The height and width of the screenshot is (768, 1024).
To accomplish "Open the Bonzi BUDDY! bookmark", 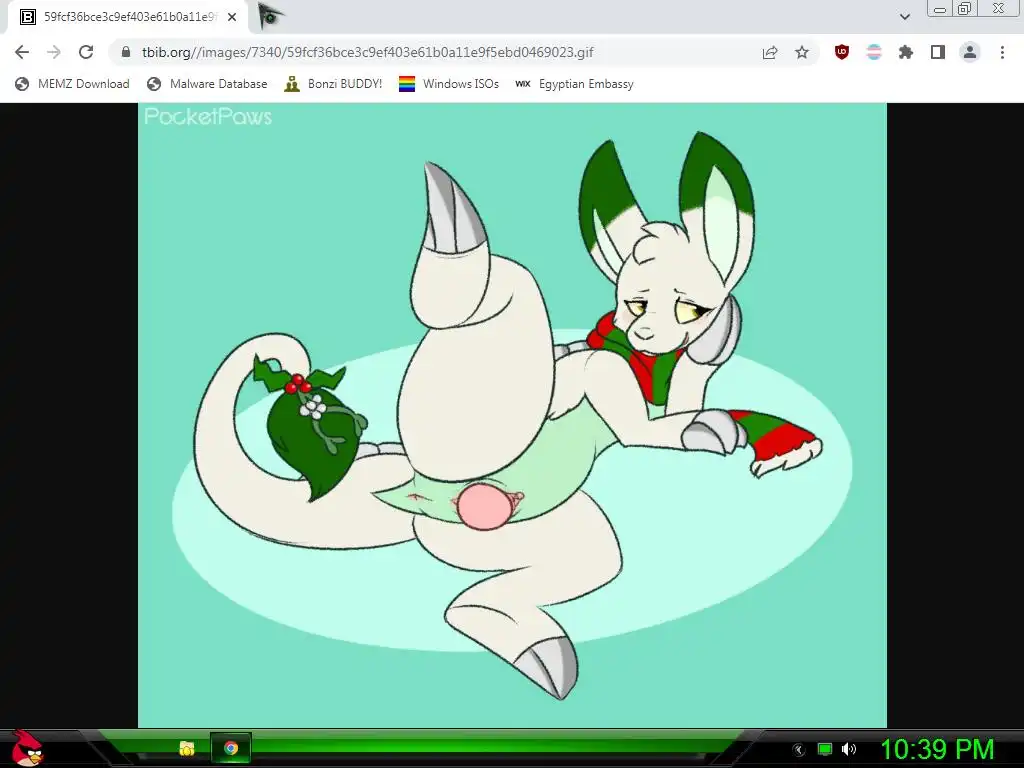I will (x=333, y=84).
